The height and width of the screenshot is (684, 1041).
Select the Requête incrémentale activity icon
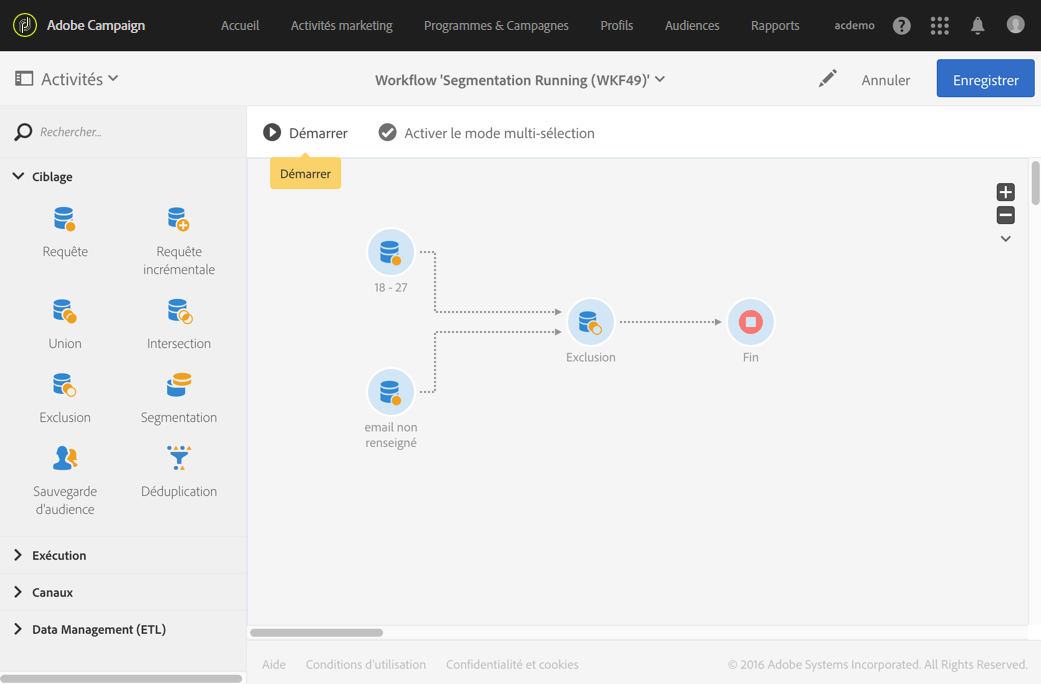click(179, 218)
